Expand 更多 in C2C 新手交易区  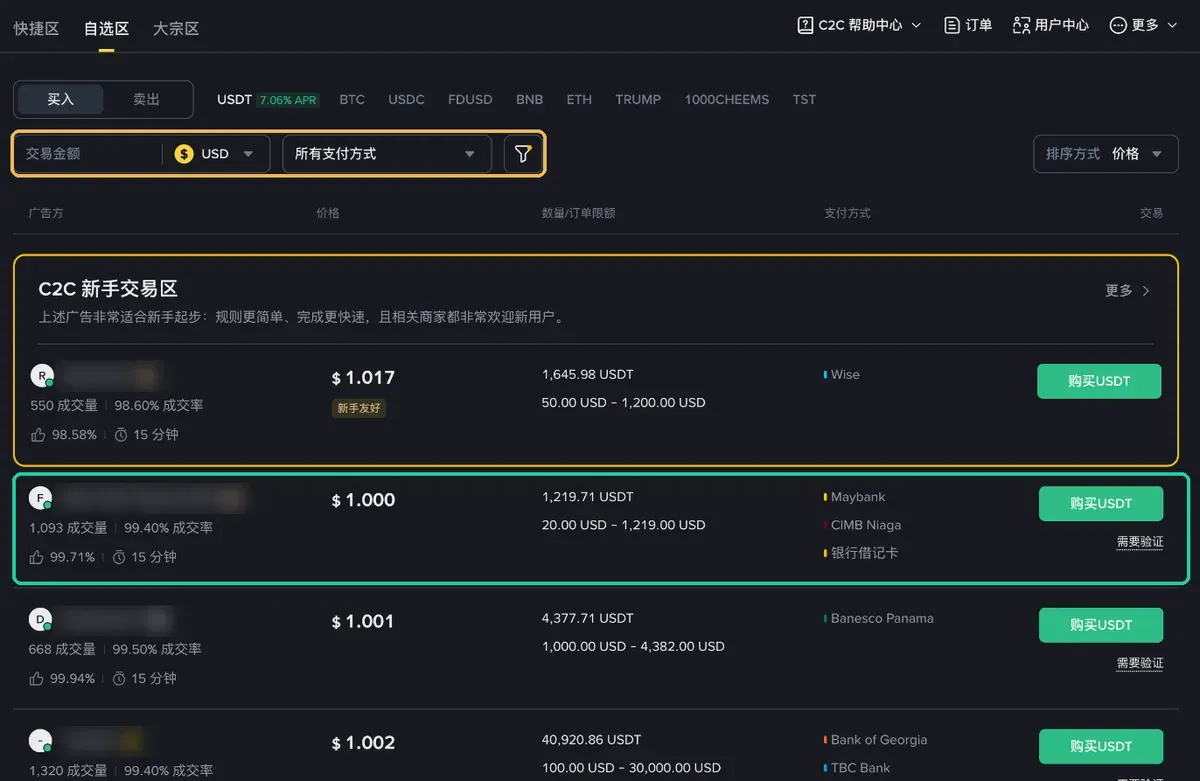[x=1128, y=290]
